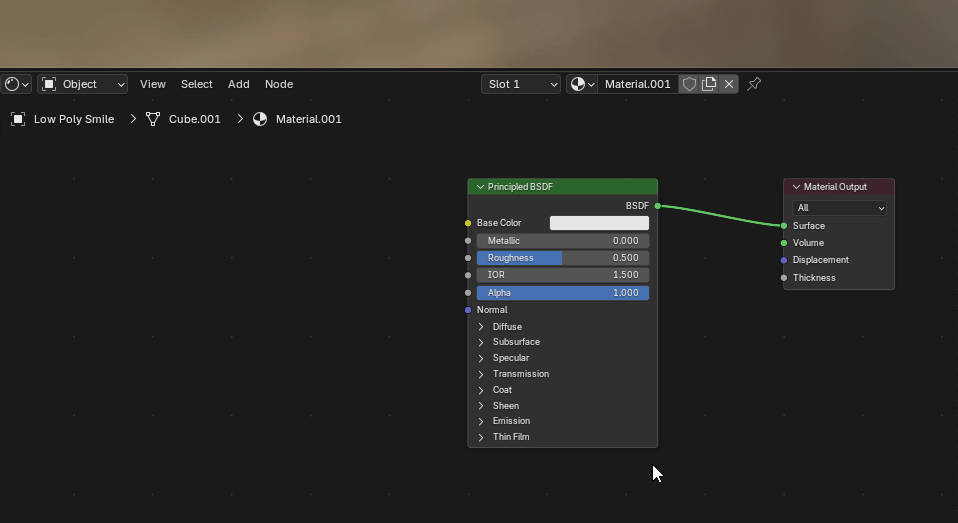Click the Roughness slider field
958x523 pixels.
(x=563, y=258)
